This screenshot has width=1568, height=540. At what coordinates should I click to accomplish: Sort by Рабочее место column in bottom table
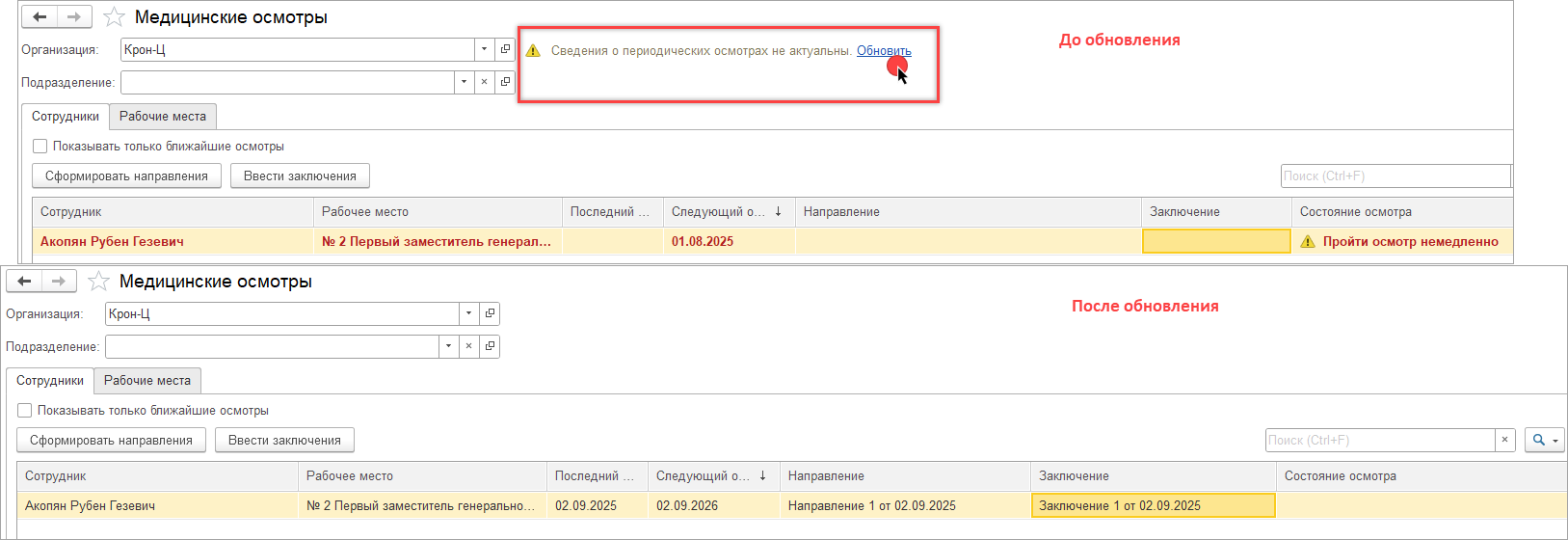[422, 476]
